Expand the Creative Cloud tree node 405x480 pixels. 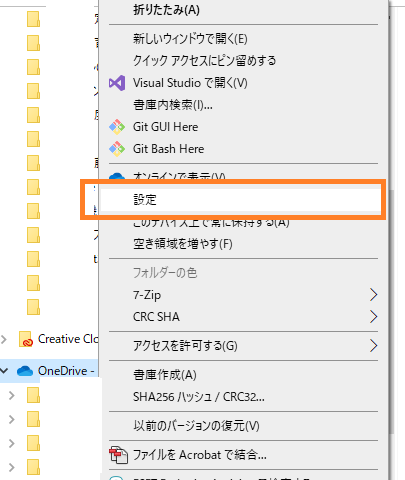tap(4, 339)
